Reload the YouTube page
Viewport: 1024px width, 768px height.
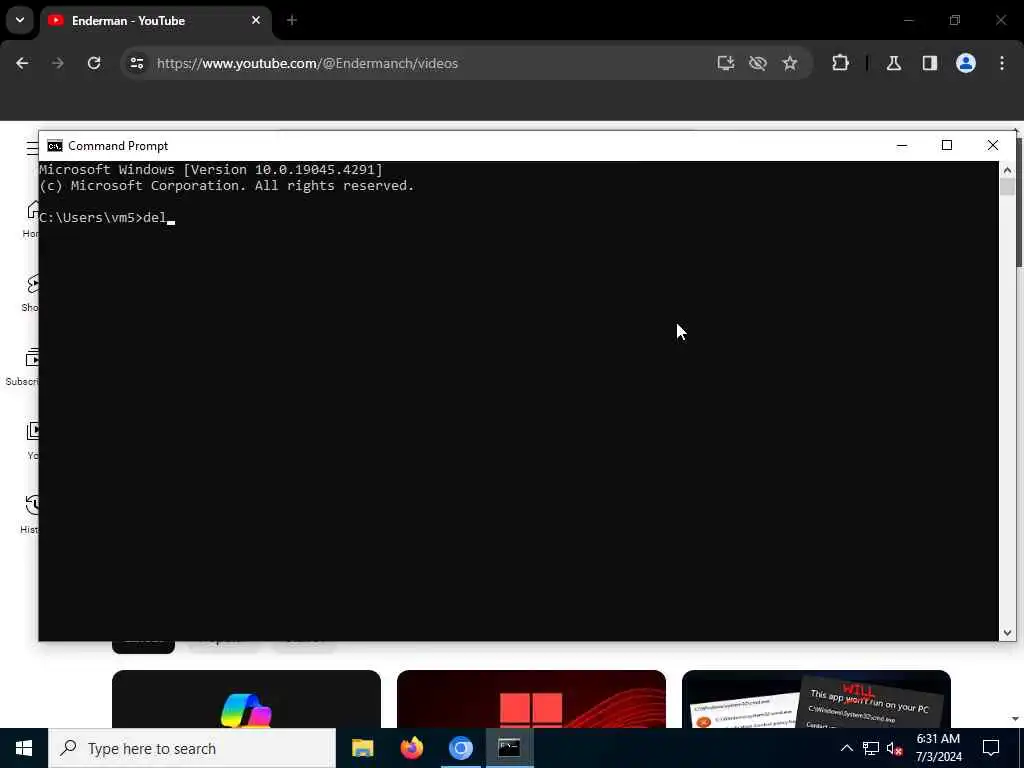(94, 63)
